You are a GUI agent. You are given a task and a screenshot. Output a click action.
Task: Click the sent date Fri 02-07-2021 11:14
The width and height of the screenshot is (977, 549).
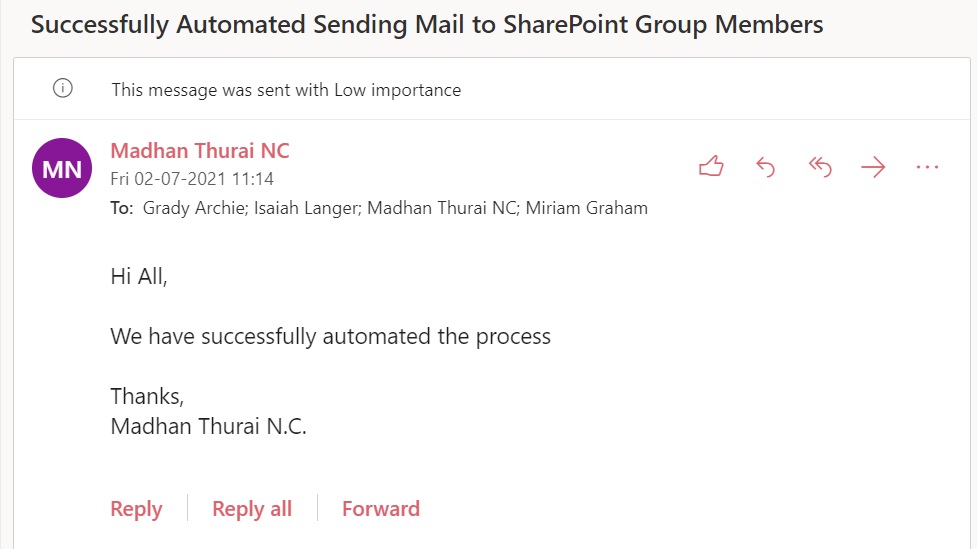[x=192, y=179]
